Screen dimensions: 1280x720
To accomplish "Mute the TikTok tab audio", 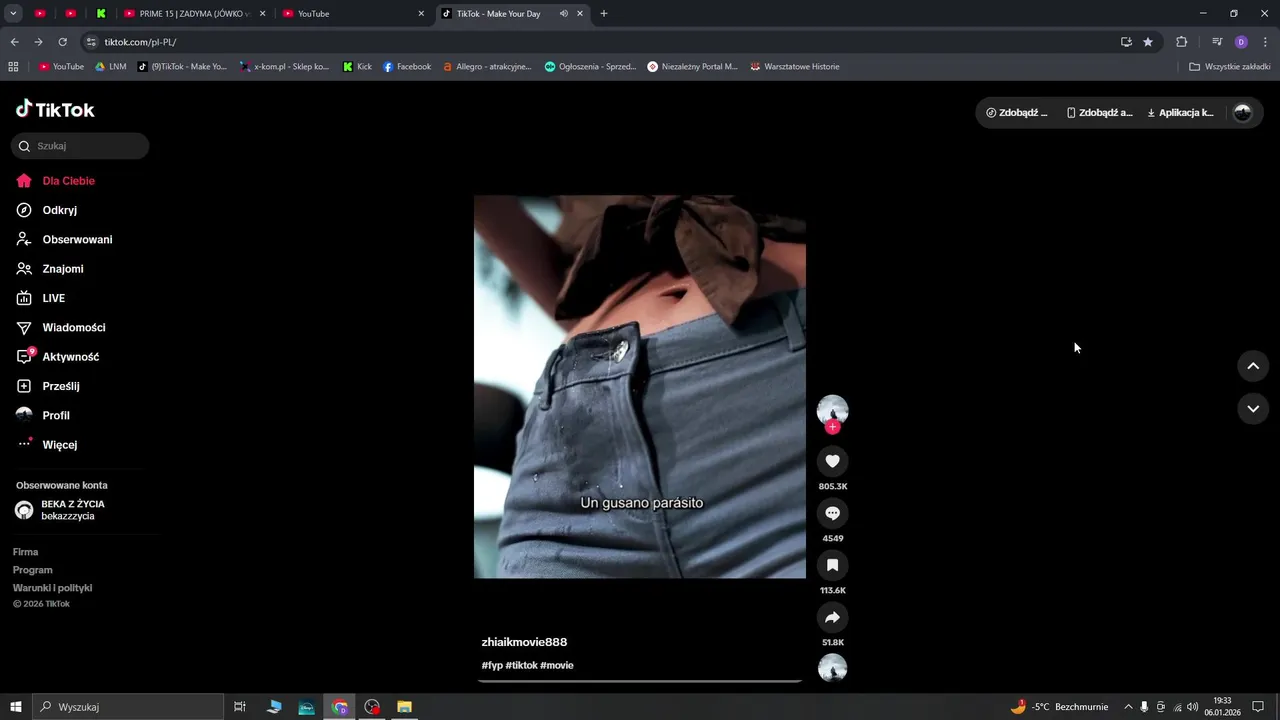I will 564,14.
